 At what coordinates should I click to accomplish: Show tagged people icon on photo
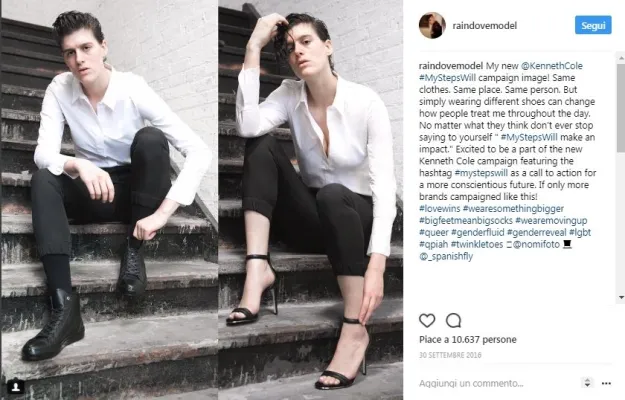[16, 386]
